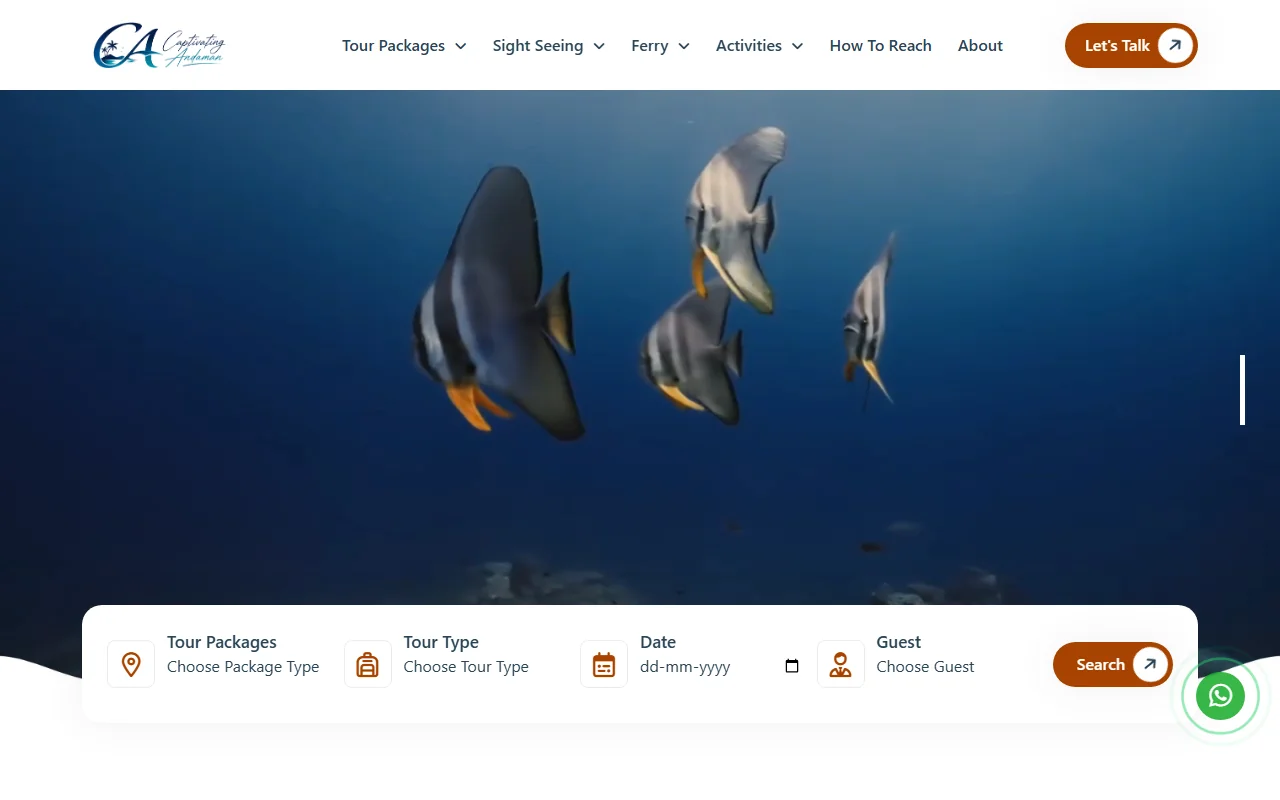Click the backpack icon beside Tour Type
This screenshot has width=1280, height=800.
click(368, 664)
